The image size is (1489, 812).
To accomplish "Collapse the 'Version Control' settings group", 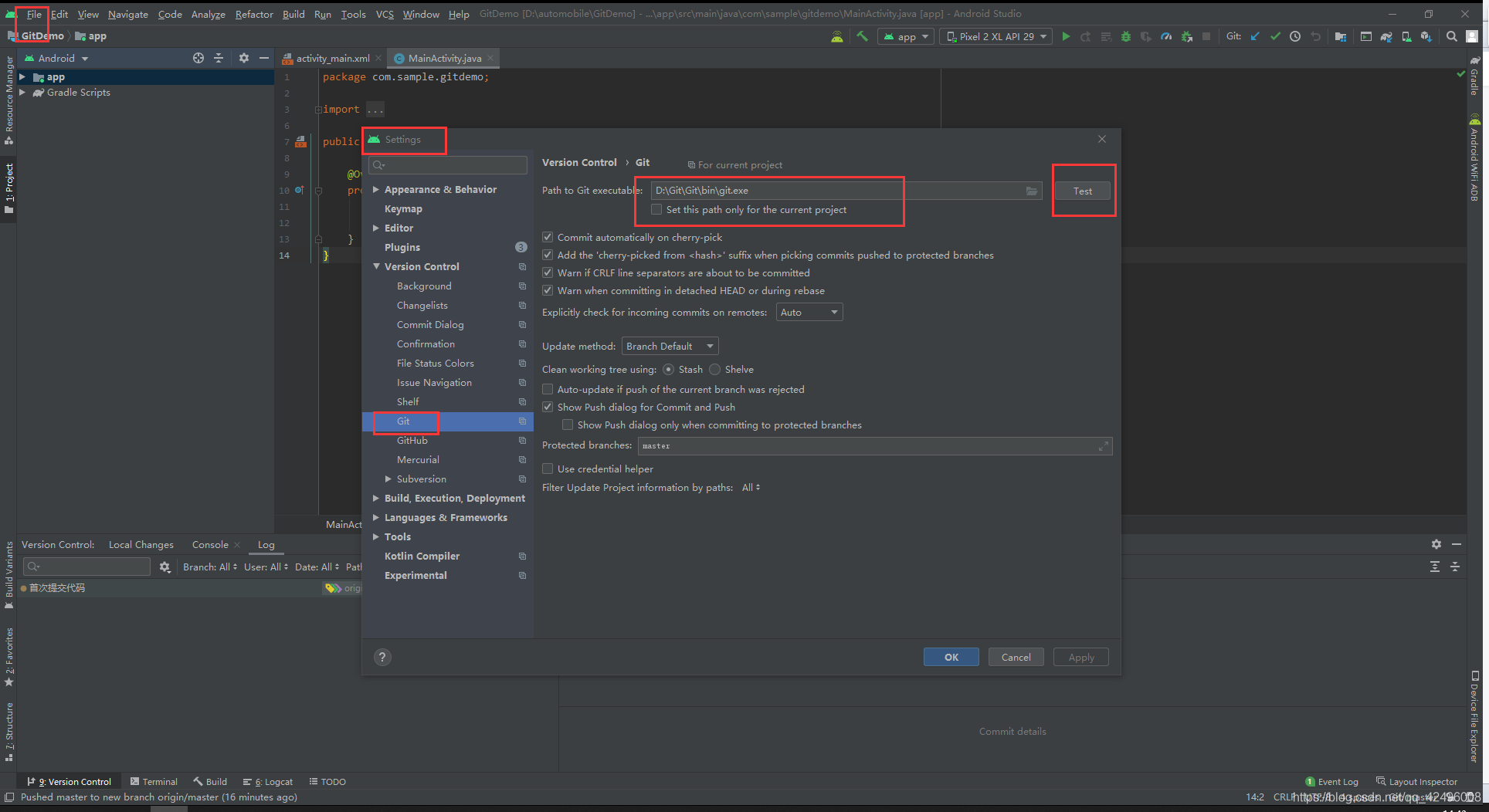I will 376,266.
